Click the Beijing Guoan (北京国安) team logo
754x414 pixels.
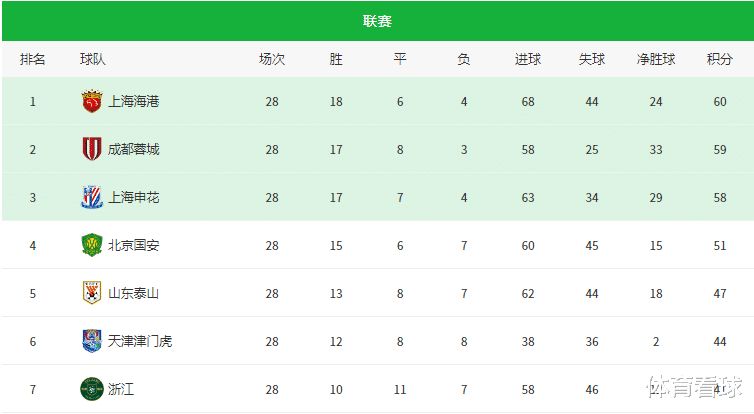click(x=92, y=245)
